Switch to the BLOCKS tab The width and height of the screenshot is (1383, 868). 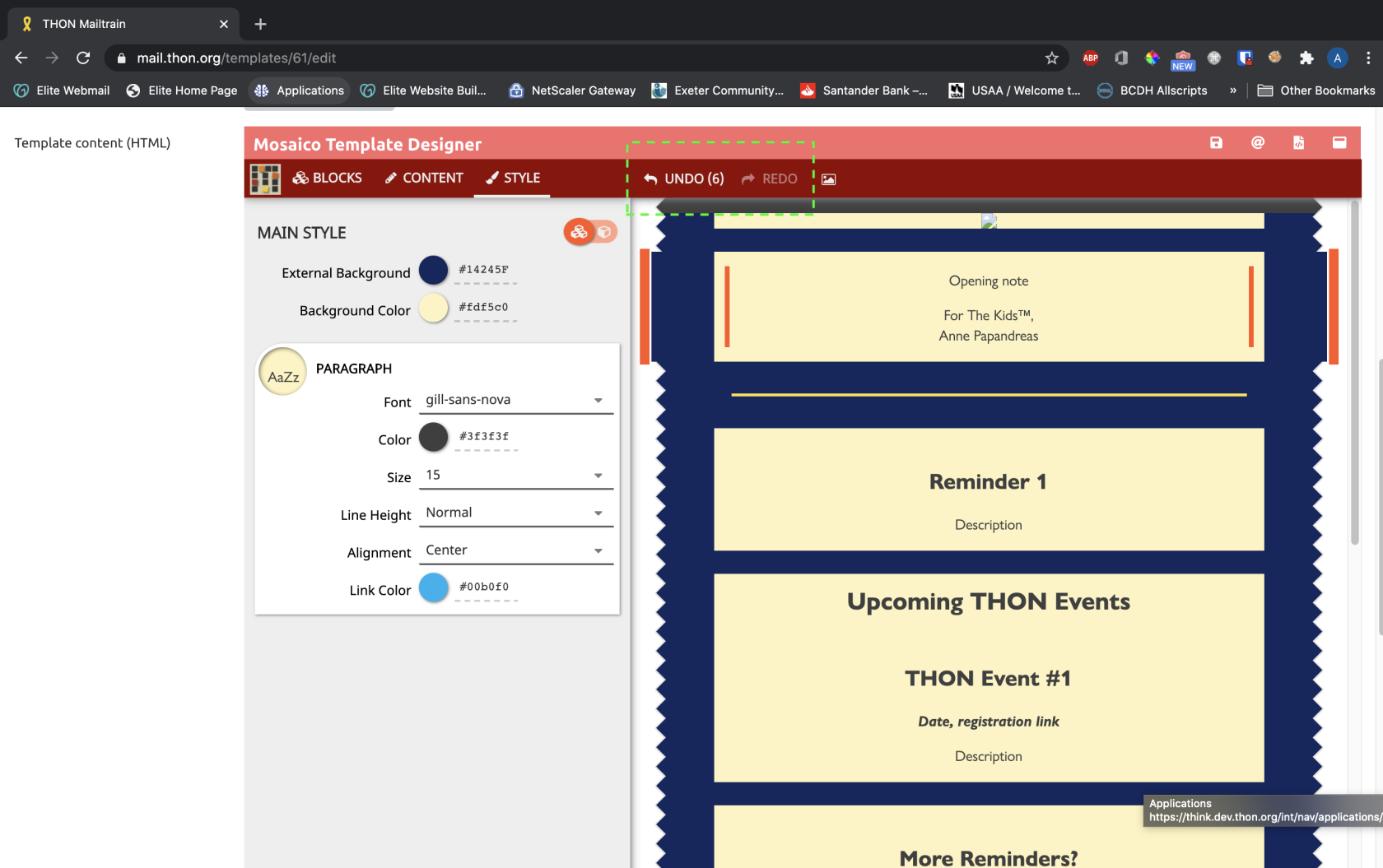pos(328,178)
